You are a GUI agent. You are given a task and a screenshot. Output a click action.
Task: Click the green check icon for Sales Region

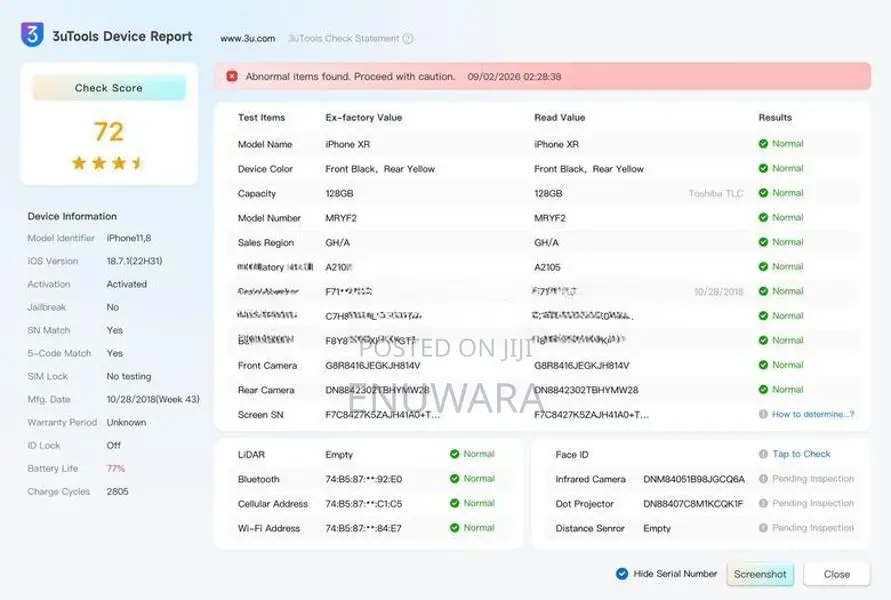coord(763,241)
